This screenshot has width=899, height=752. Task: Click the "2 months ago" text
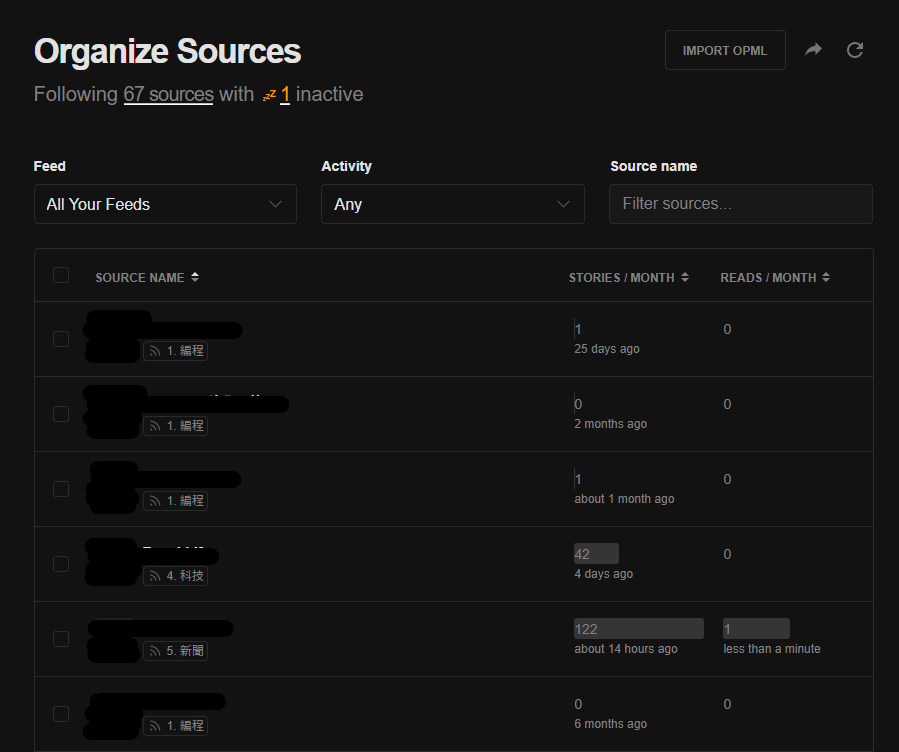point(611,424)
